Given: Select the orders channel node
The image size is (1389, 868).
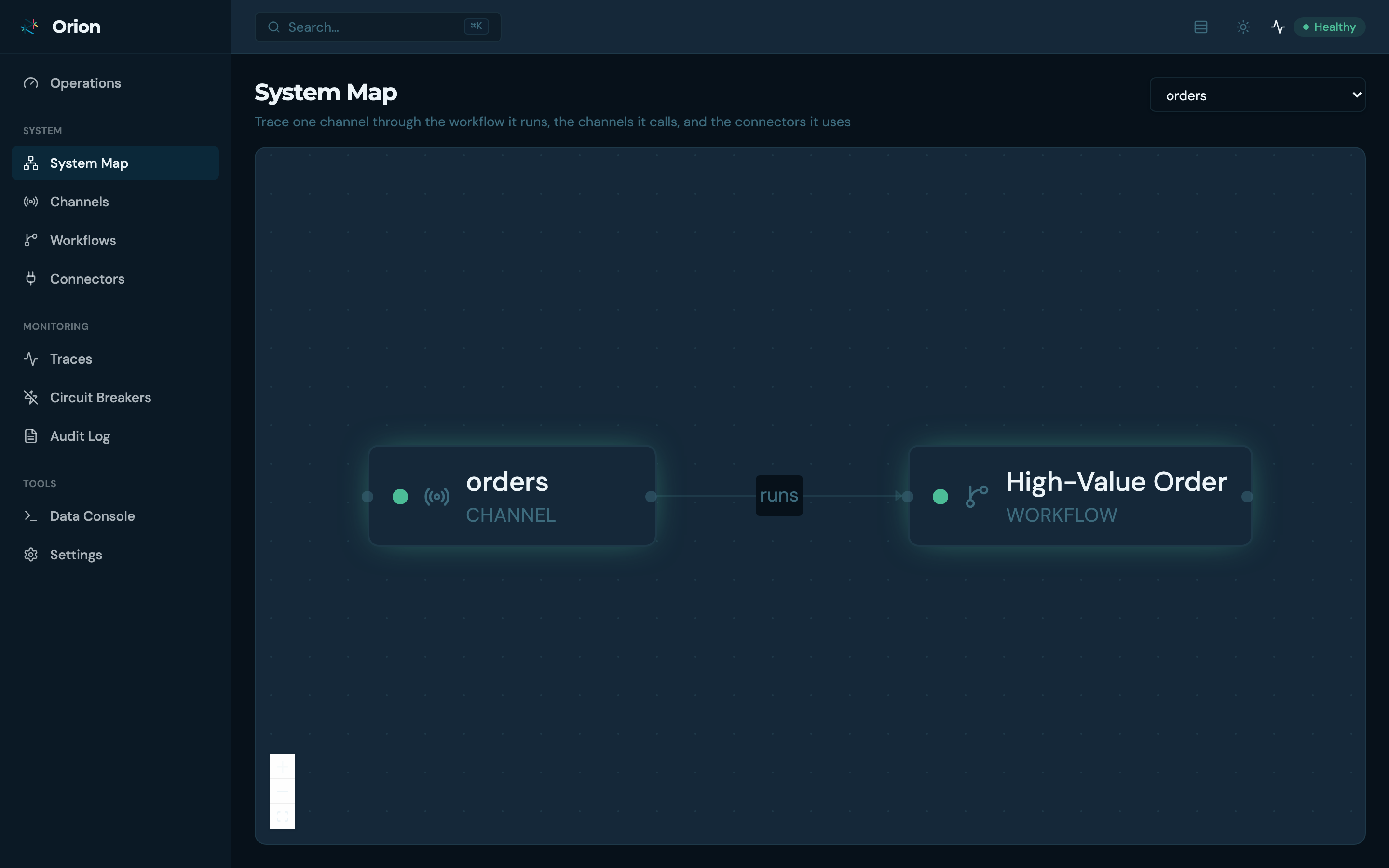Looking at the screenshot, I should (512, 496).
